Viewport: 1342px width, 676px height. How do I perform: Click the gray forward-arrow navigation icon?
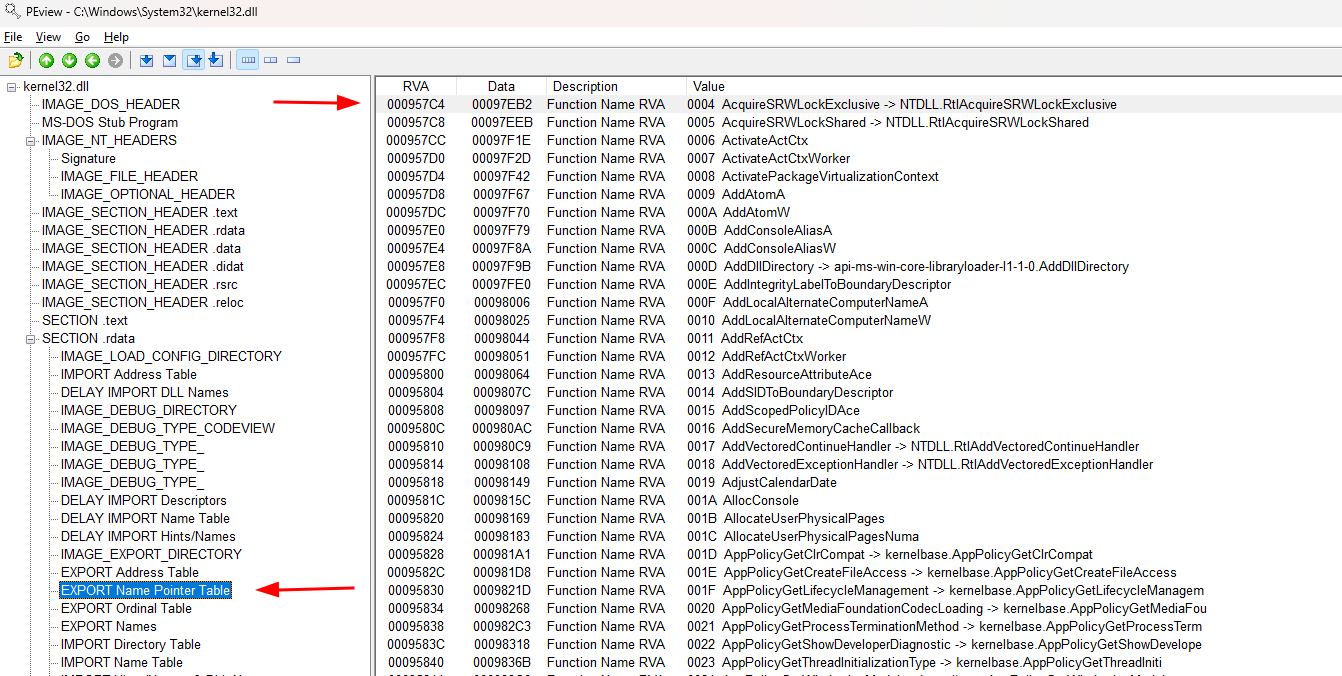coord(115,60)
